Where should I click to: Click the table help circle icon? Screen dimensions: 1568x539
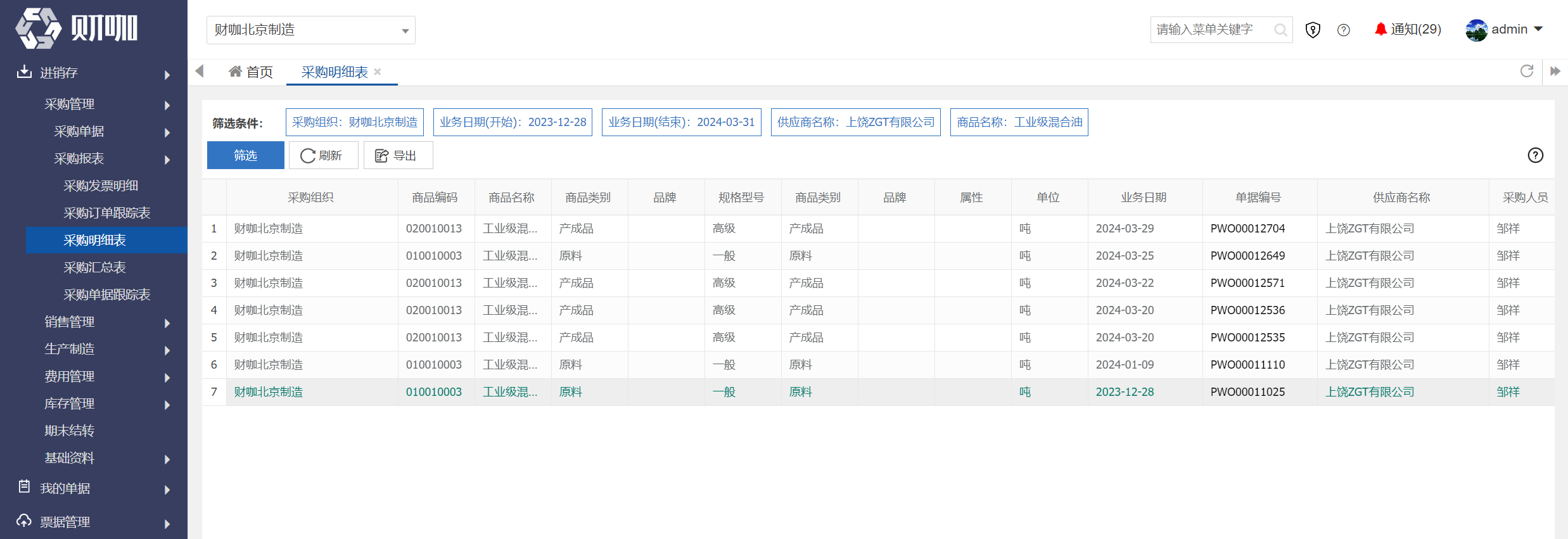[x=1535, y=155]
